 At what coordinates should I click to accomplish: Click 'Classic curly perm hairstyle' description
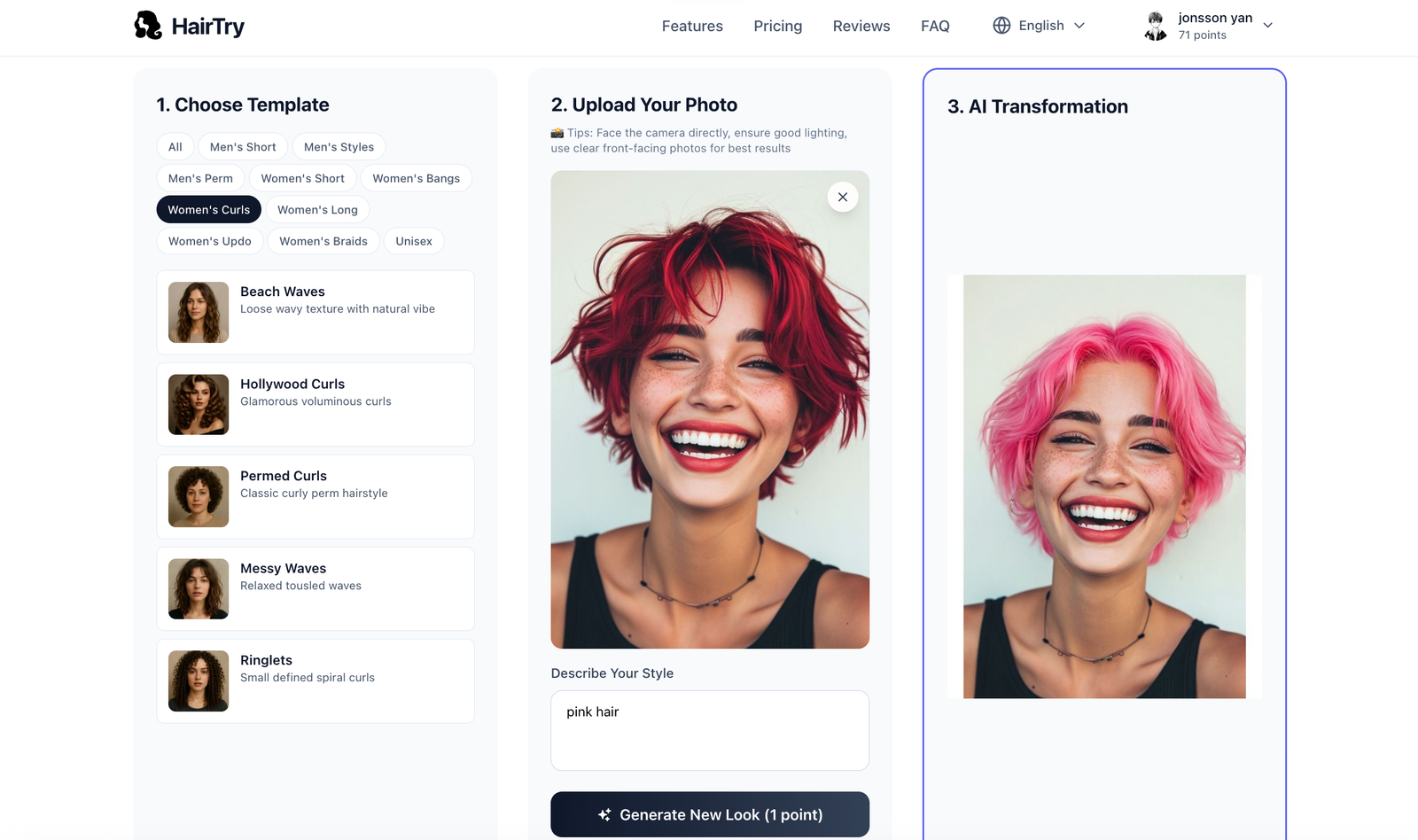[x=314, y=494]
